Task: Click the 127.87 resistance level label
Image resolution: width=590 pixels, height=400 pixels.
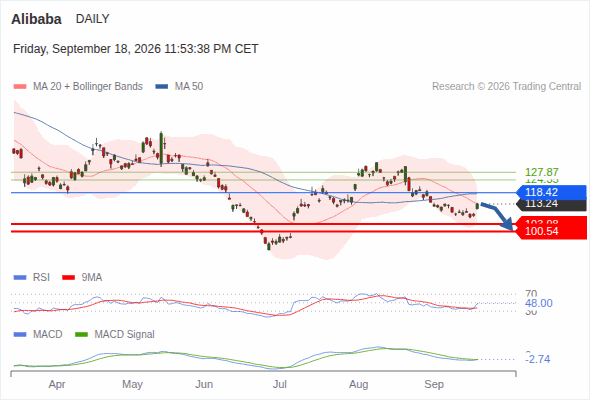Action: (x=541, y=172)
